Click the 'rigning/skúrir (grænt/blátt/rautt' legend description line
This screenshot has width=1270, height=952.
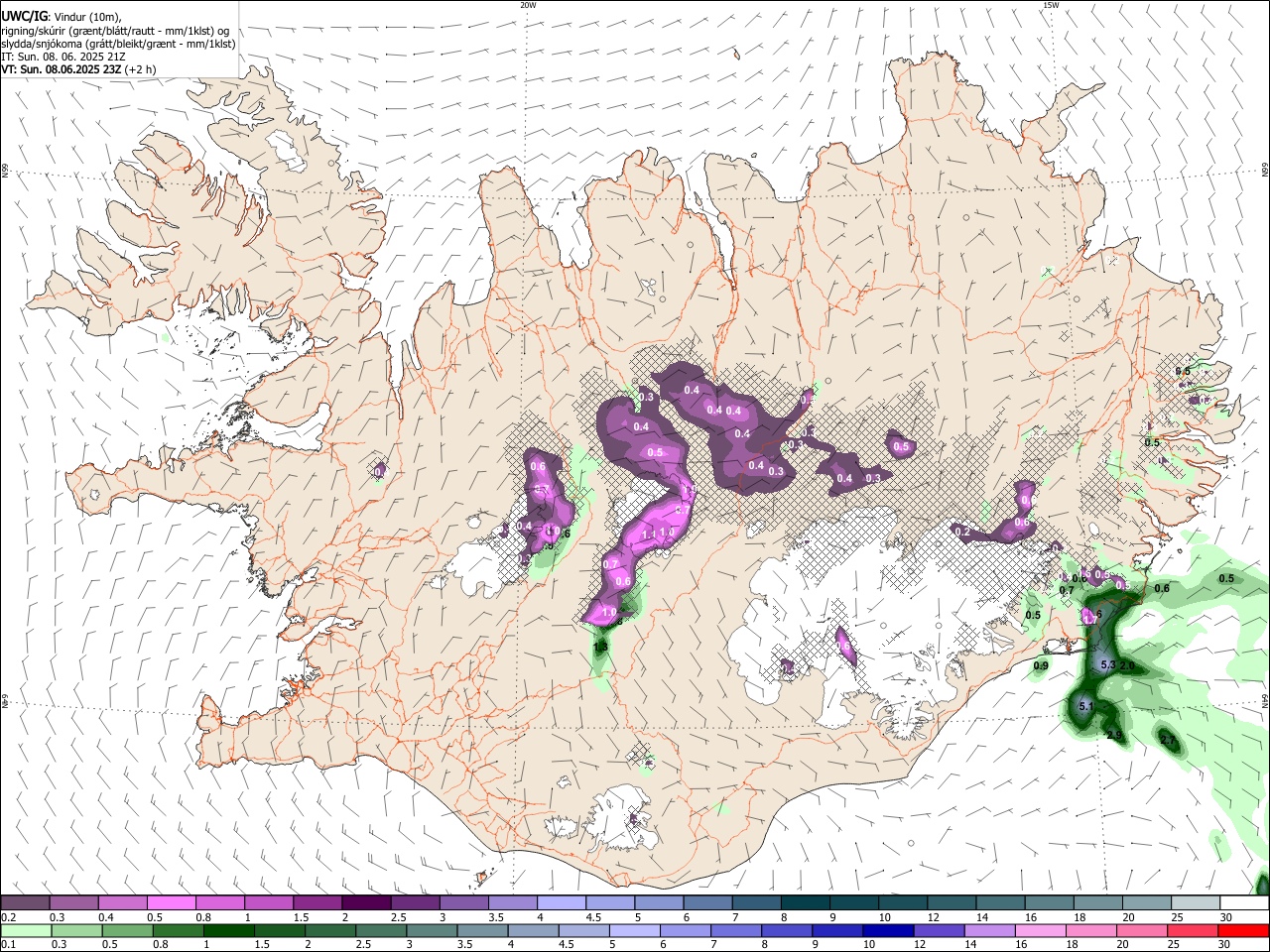coord(115,31)
